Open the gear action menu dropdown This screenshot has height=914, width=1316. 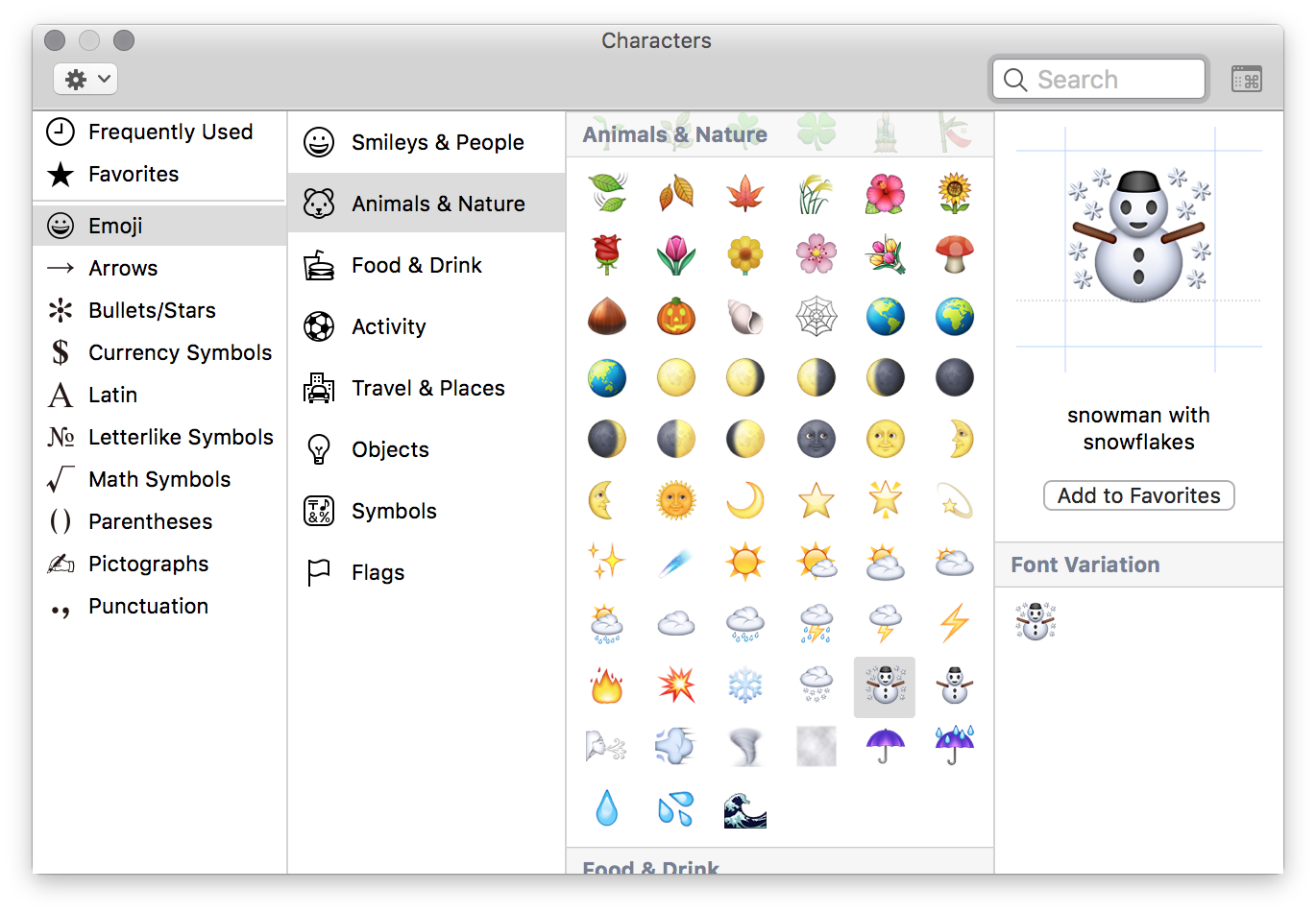coord(85,79)
